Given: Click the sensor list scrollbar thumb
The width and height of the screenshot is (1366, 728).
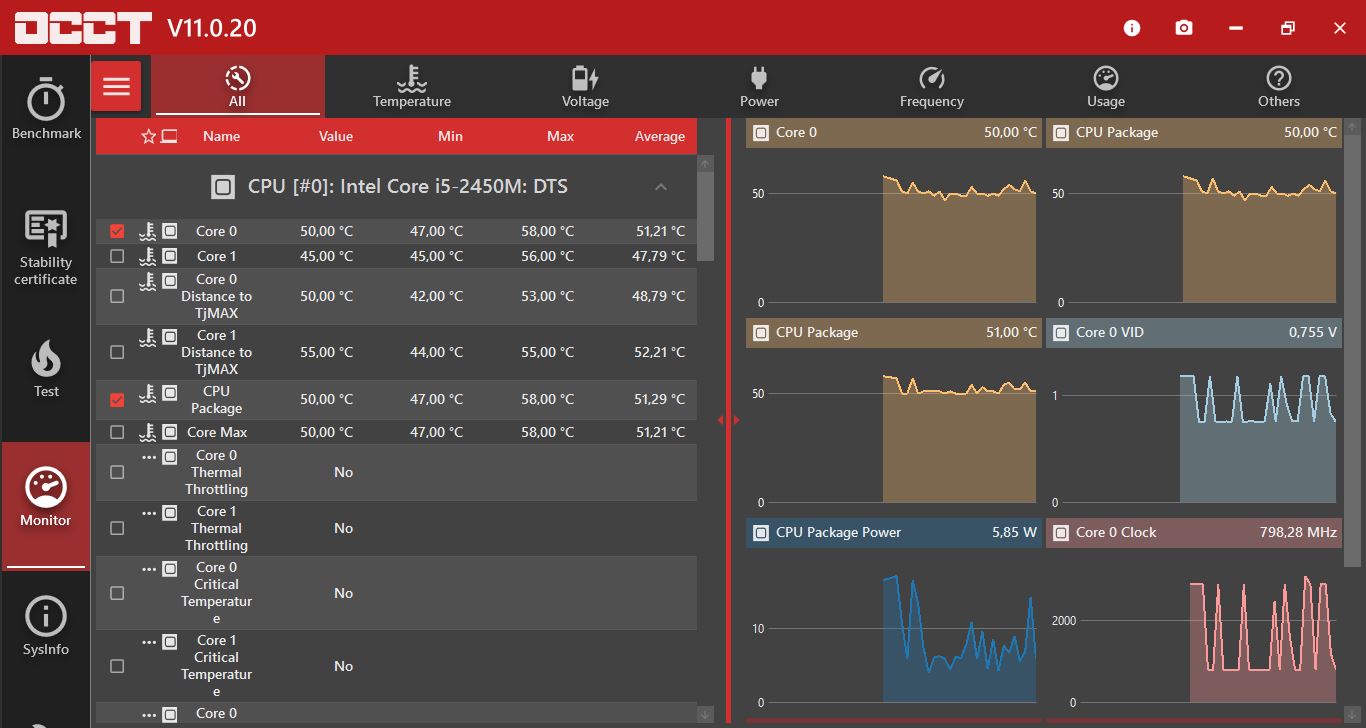Looking at the screenshot, I should coord(706,215).
